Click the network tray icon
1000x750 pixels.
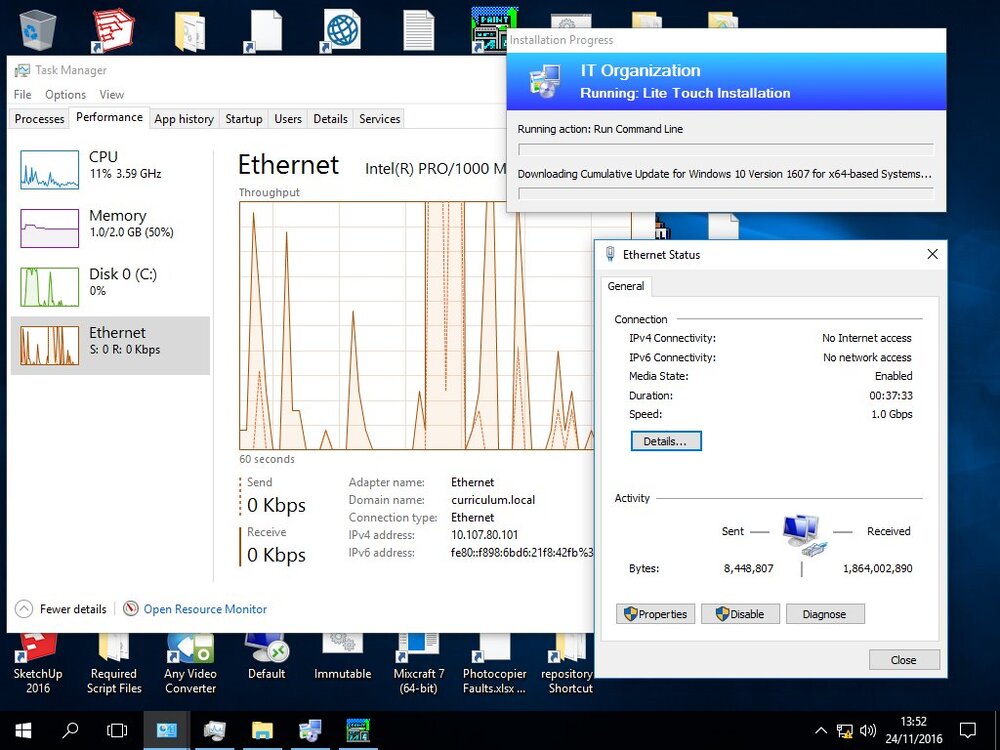[x=845, y=731]
